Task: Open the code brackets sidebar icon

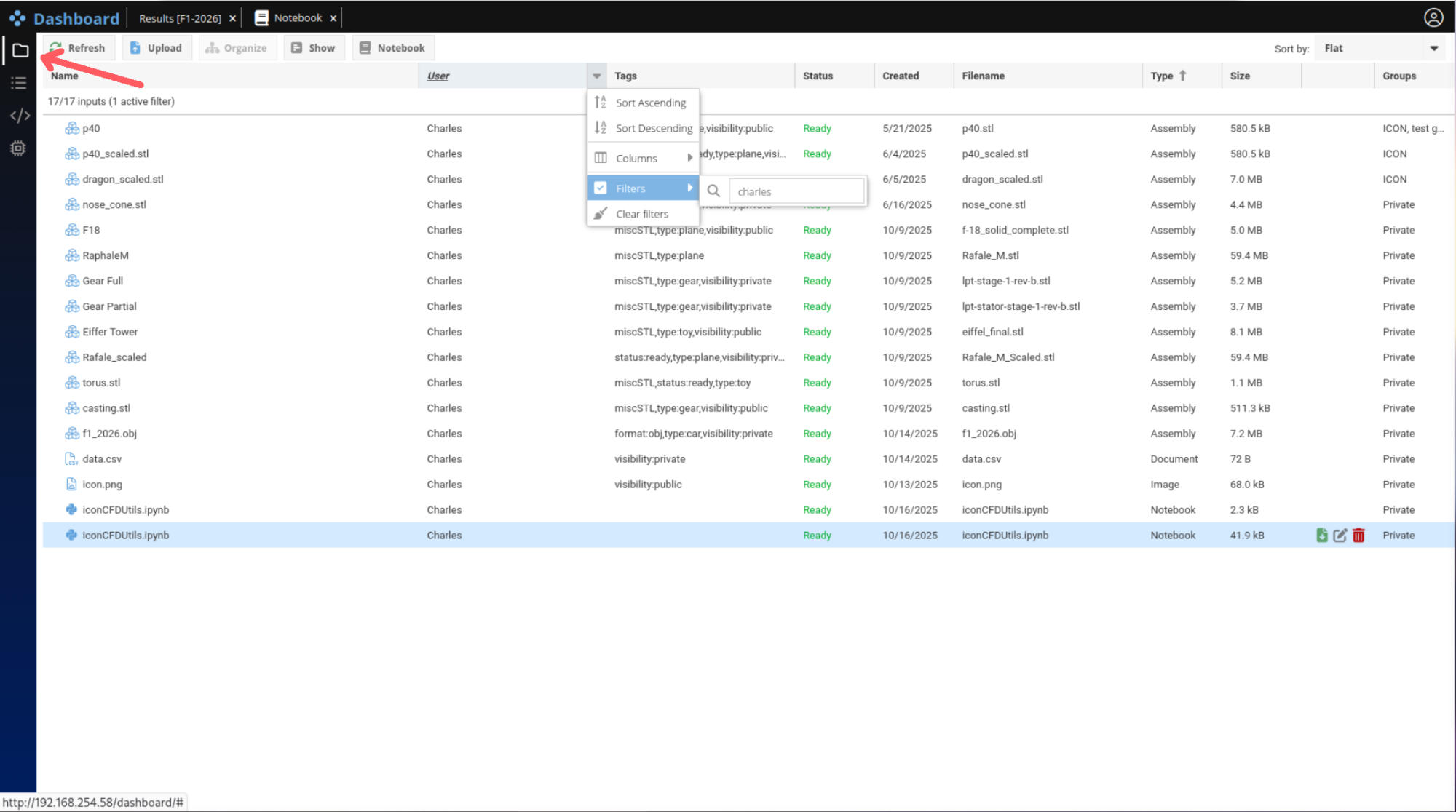Action: click(20, 116)
